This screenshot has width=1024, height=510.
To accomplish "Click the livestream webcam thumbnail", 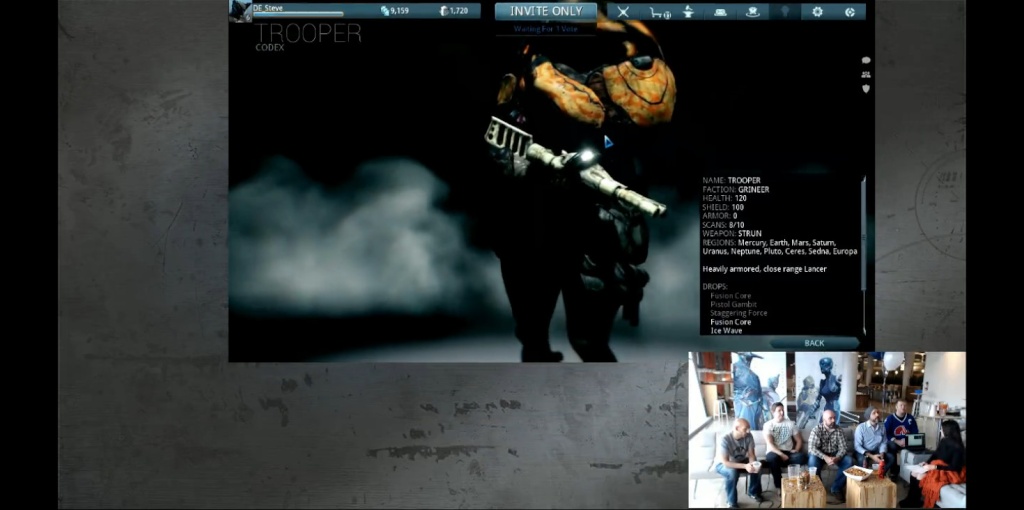I will (x=827, y=430).
